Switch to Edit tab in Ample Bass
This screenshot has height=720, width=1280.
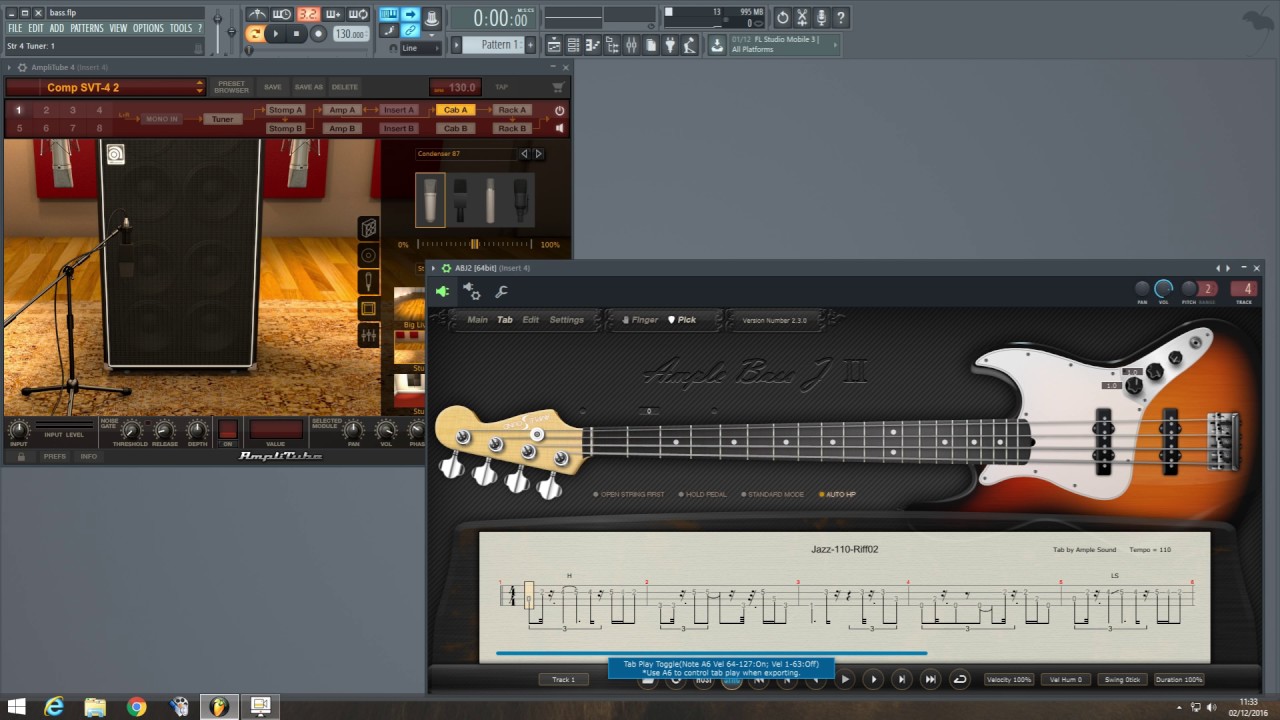pyautogui.click(x=530, y=320)
